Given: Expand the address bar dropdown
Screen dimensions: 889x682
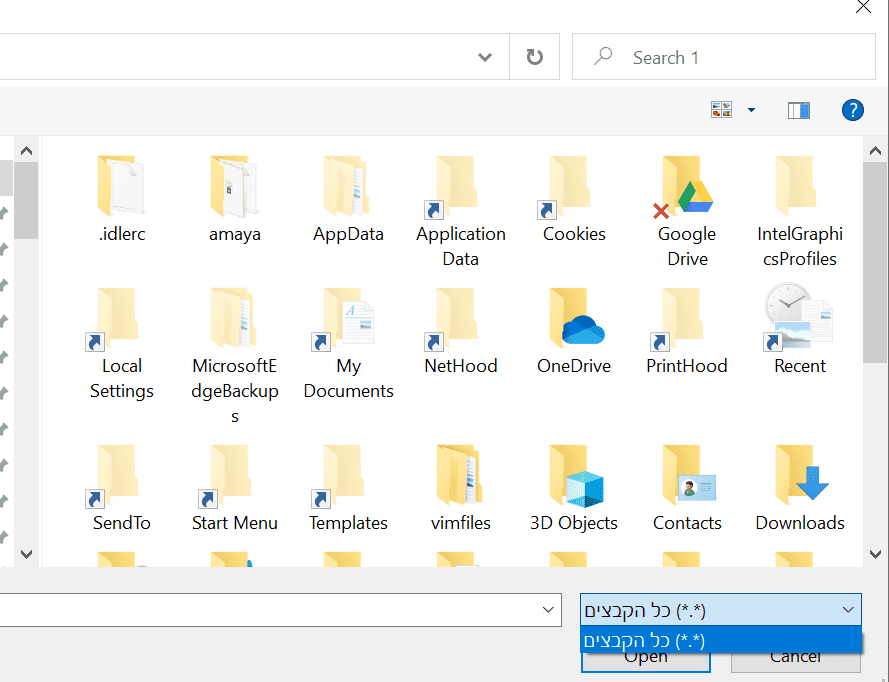Looking at the screenshot, I should (484, 56).
